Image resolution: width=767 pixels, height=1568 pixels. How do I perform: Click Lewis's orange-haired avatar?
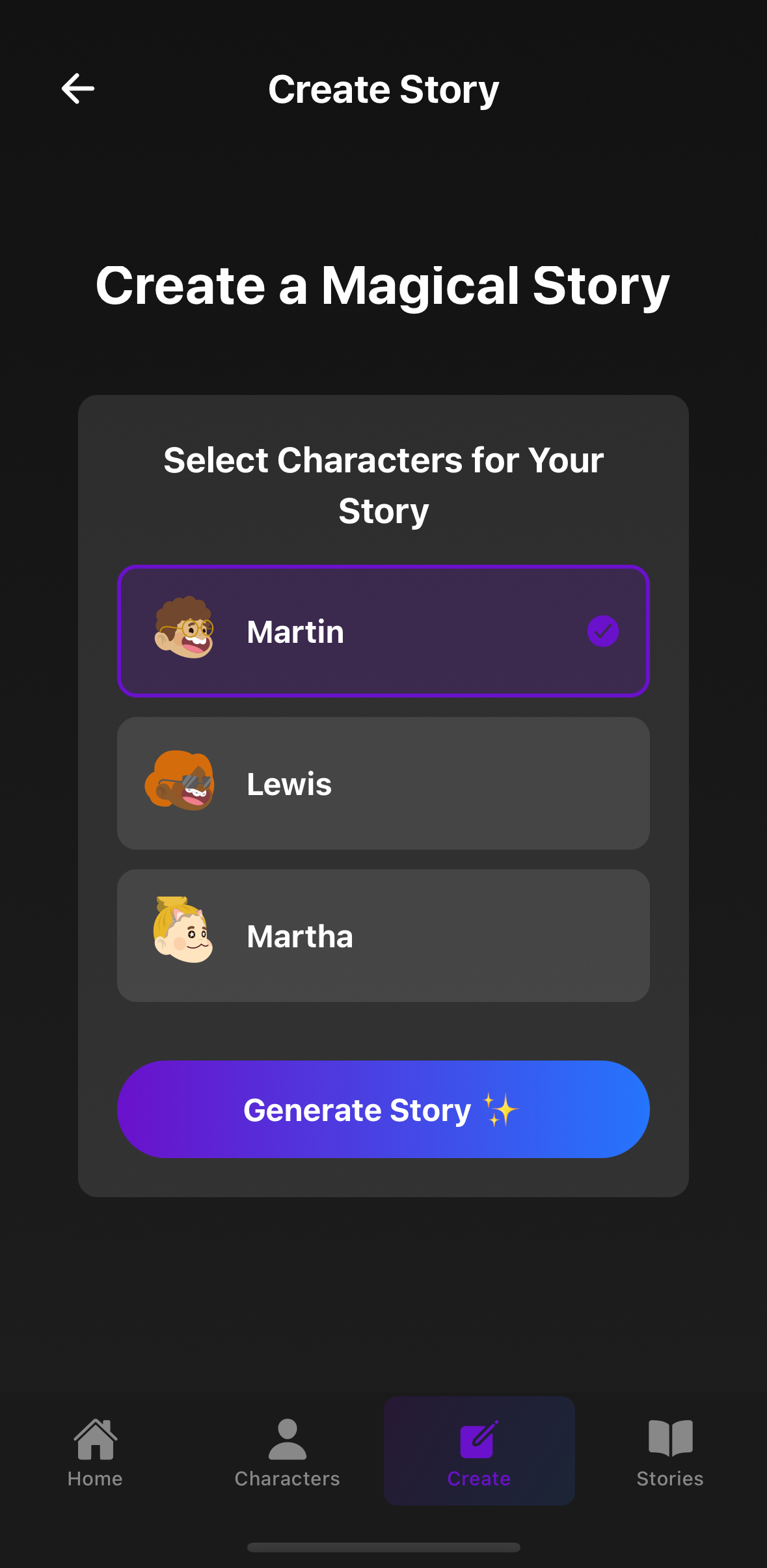(x=180, y=781)
